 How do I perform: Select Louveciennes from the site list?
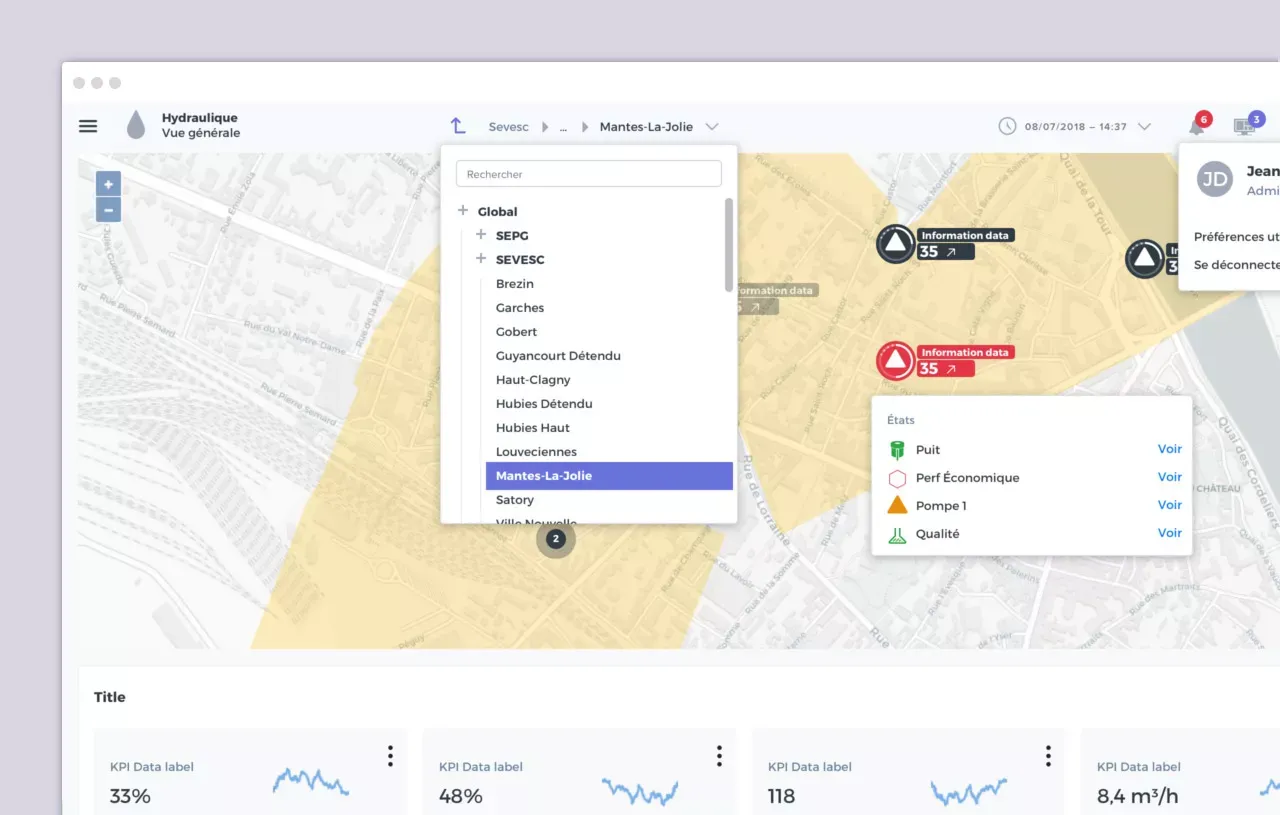coord(536,452)
